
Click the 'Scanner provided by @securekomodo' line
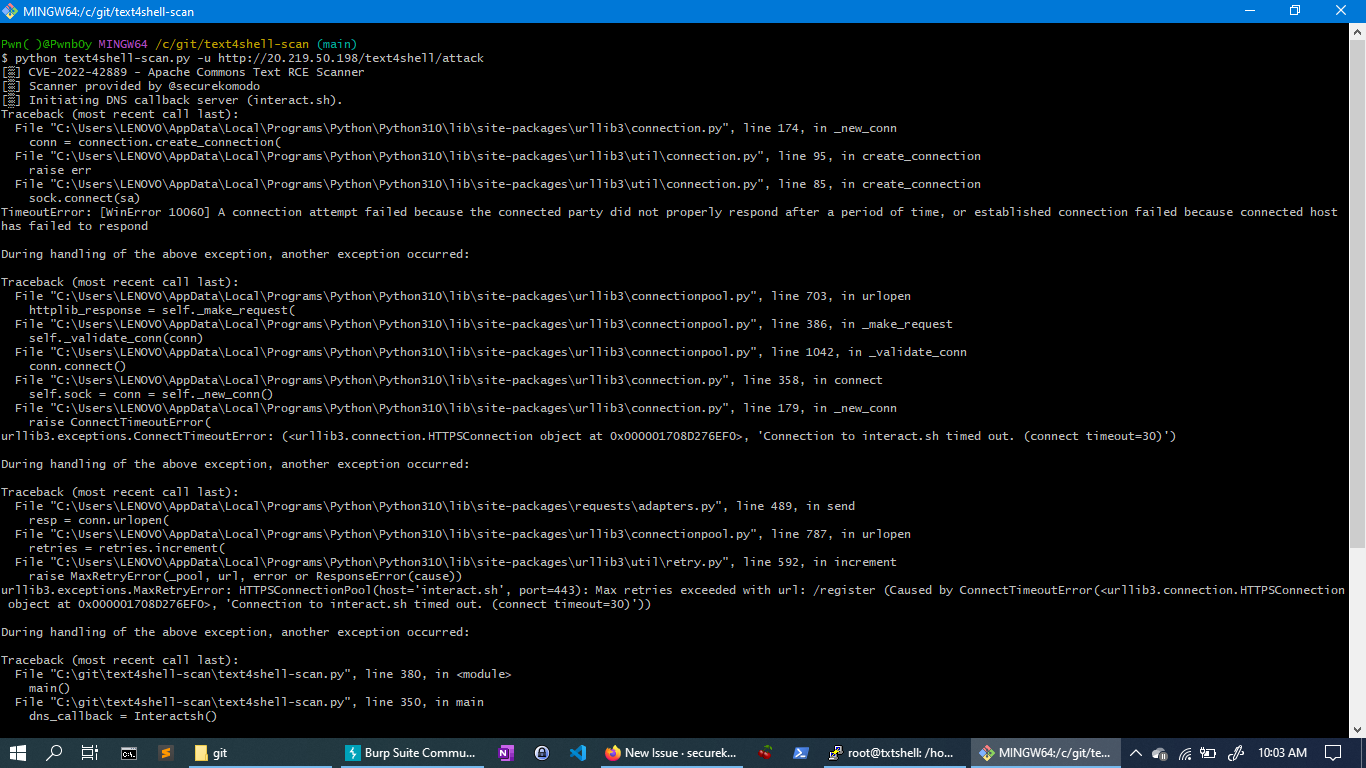[x=130, y=86]
